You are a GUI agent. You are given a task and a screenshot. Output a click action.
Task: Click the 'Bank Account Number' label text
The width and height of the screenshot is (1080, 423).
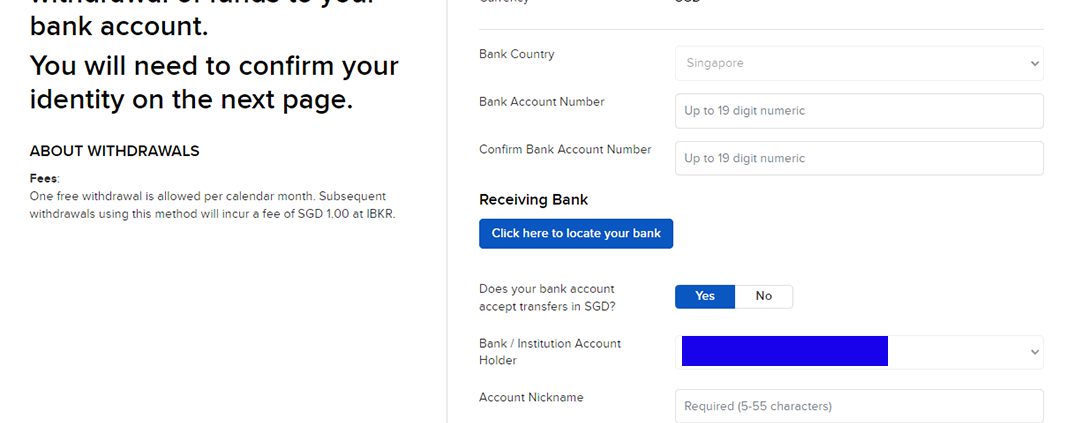(x=541, y=102)
